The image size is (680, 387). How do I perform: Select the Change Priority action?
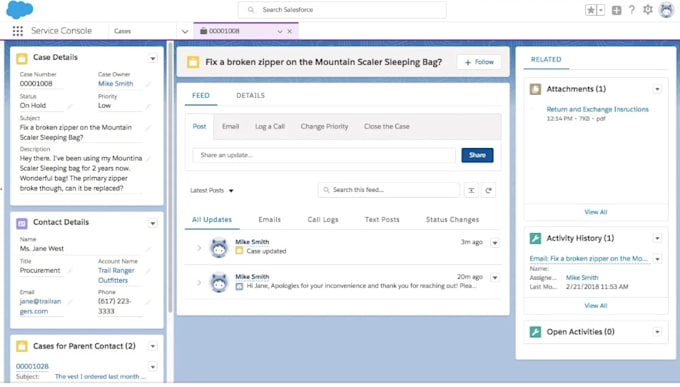(324, 126)
